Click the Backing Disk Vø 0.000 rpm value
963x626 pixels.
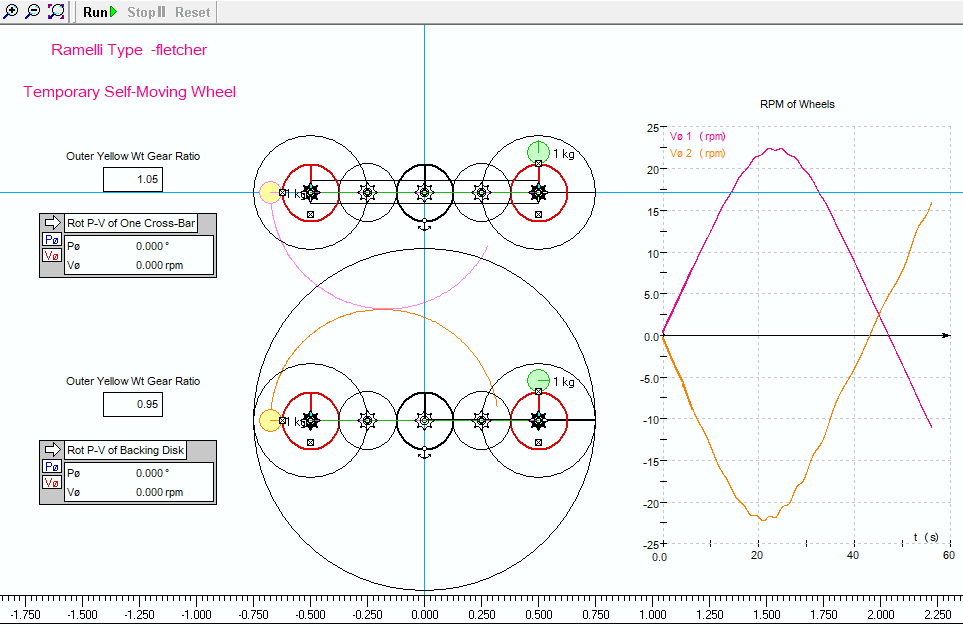tap(160, 492)
